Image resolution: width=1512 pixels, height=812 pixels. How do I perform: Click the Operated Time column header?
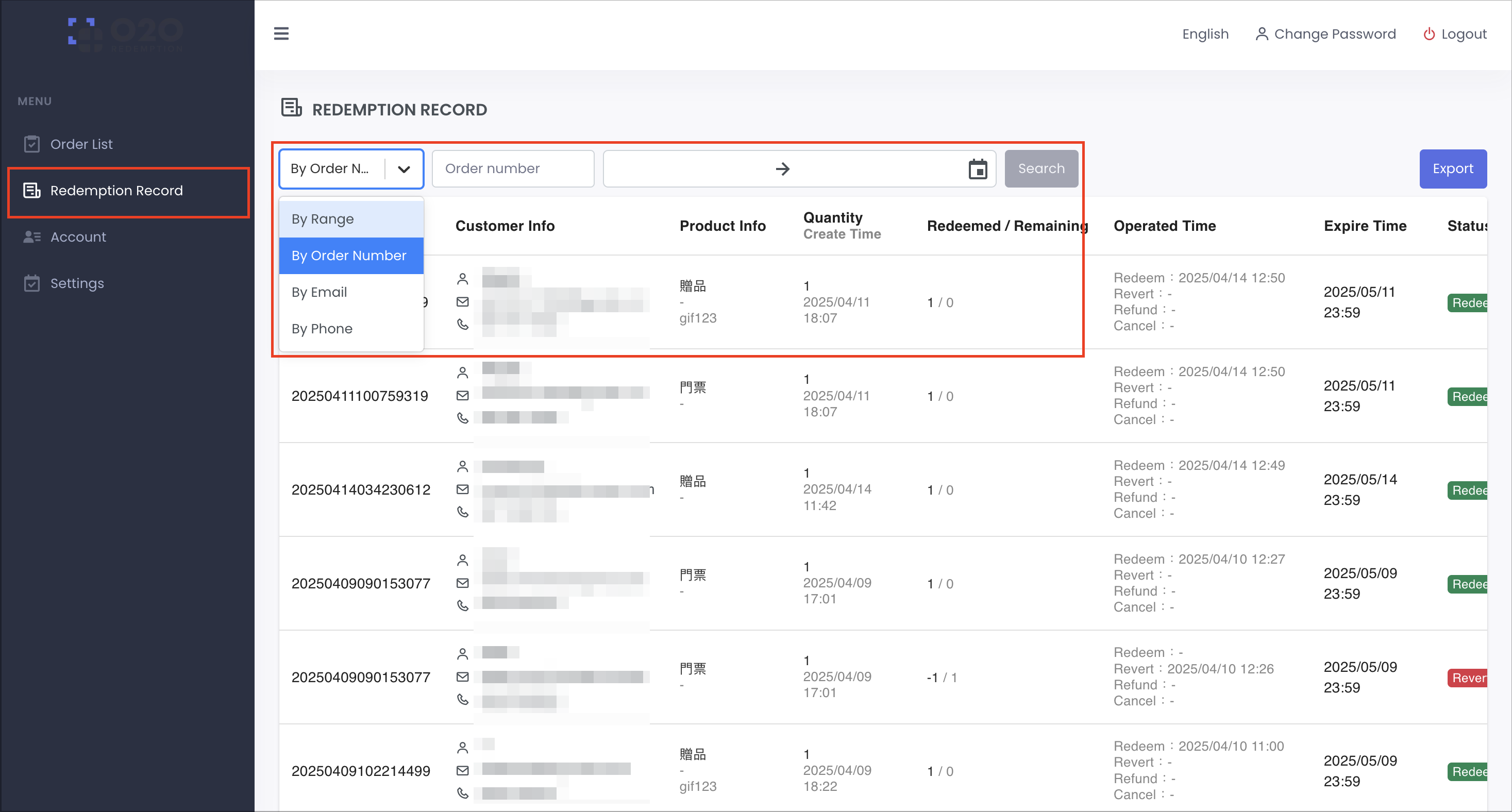(x=1164, y=226)
